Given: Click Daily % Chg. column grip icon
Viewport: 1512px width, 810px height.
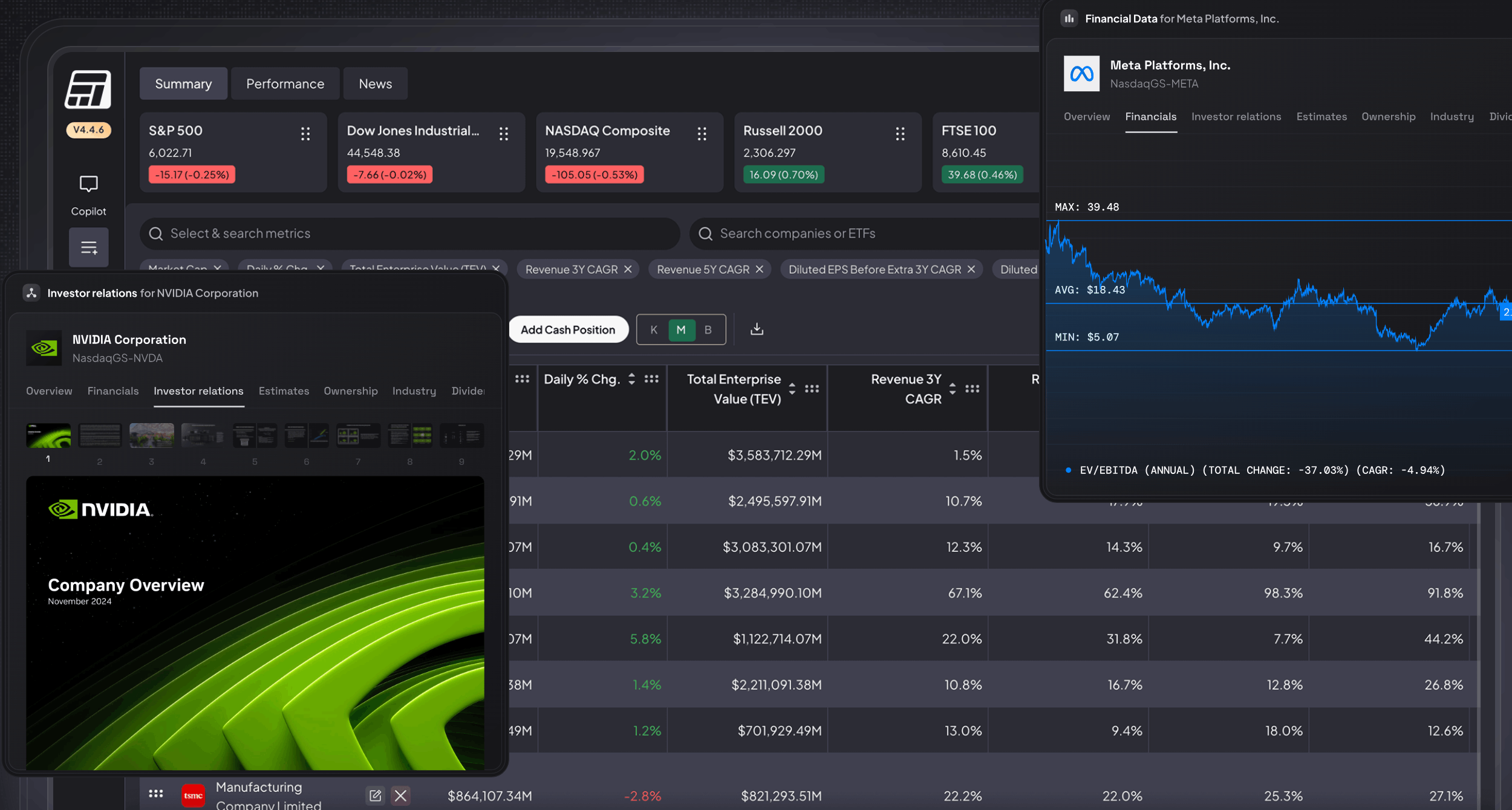Looking at the screenshot, I should pyautogui.click(x=651, y=379).
